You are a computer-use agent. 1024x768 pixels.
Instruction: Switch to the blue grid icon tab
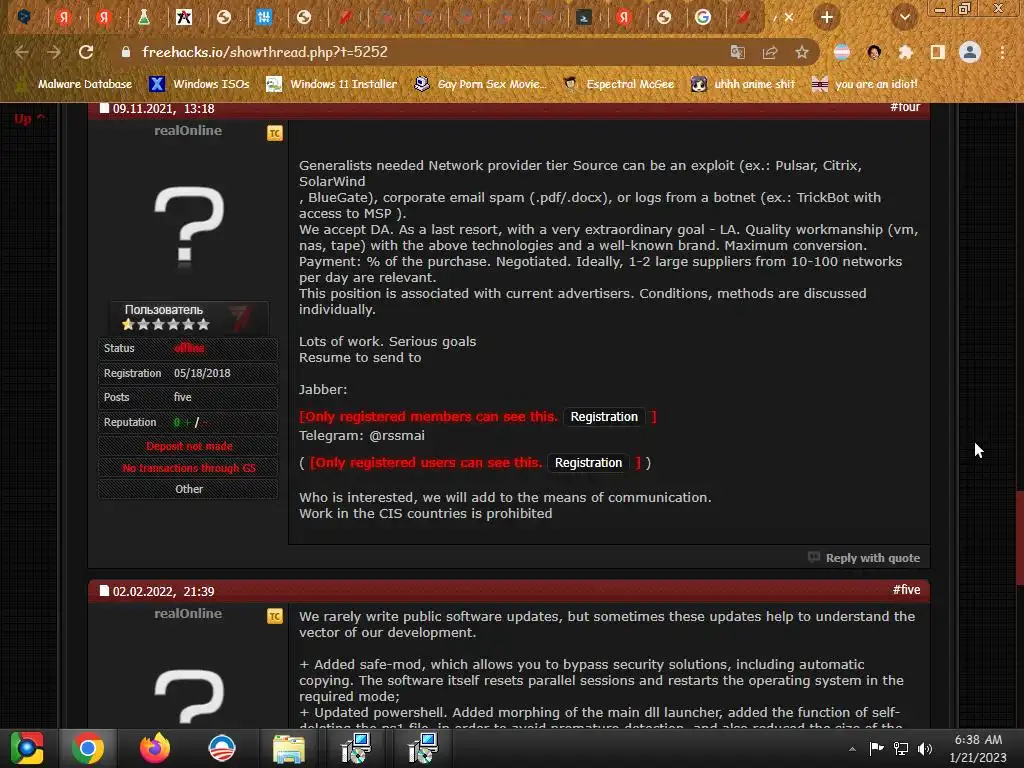point(264,18)
